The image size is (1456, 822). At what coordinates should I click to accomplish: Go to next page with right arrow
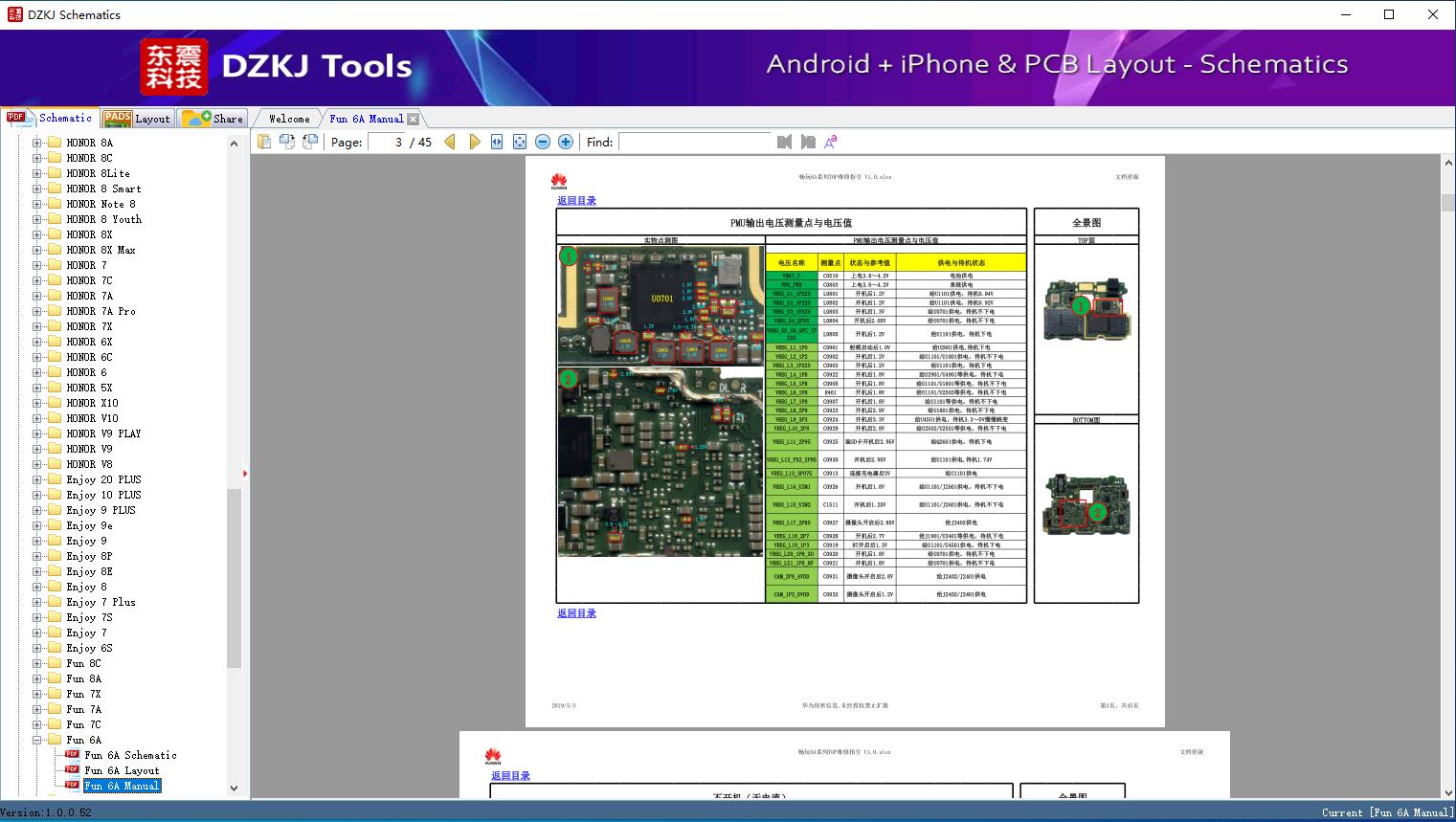coord(474,142)
